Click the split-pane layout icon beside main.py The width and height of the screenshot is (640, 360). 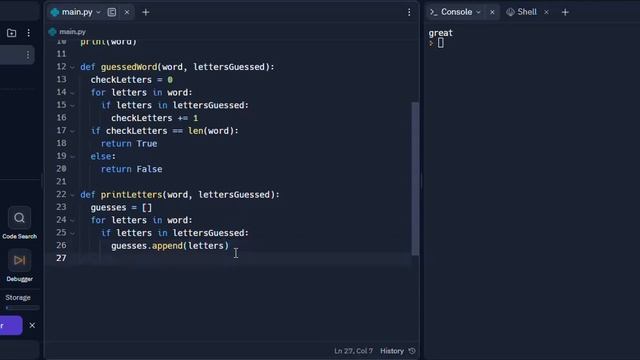coord(112,12)
